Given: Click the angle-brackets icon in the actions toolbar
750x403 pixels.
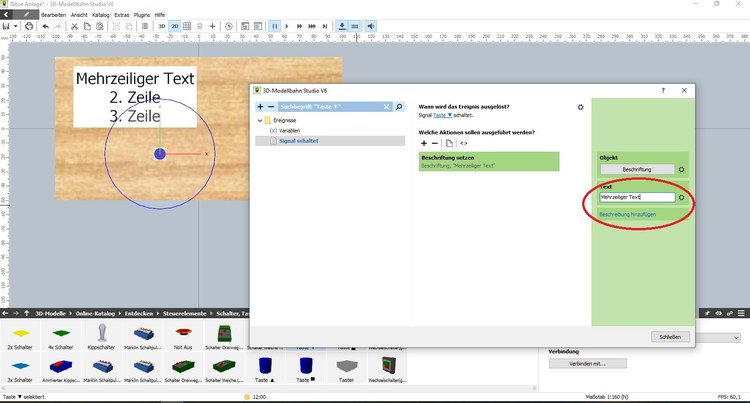Looking at the screenshot, I should pyautogui.click(x=463, y=143).
